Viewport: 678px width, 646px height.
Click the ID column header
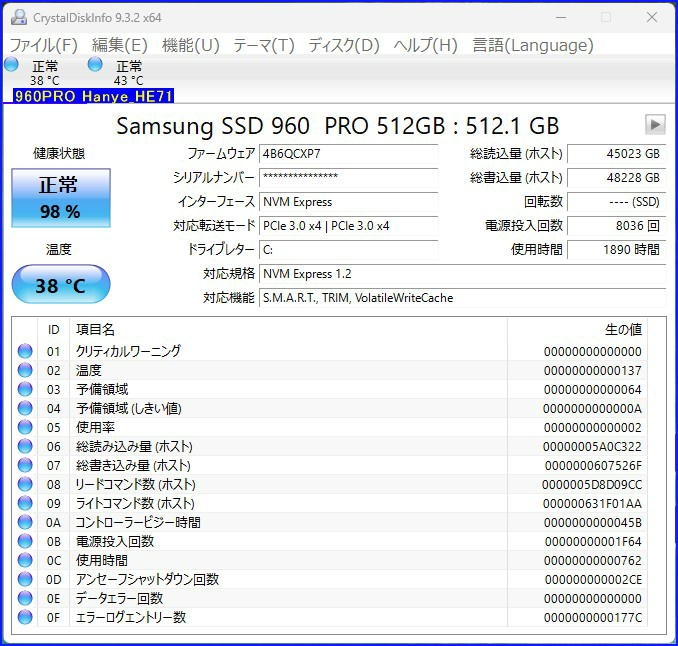click(x=54, y=330)
